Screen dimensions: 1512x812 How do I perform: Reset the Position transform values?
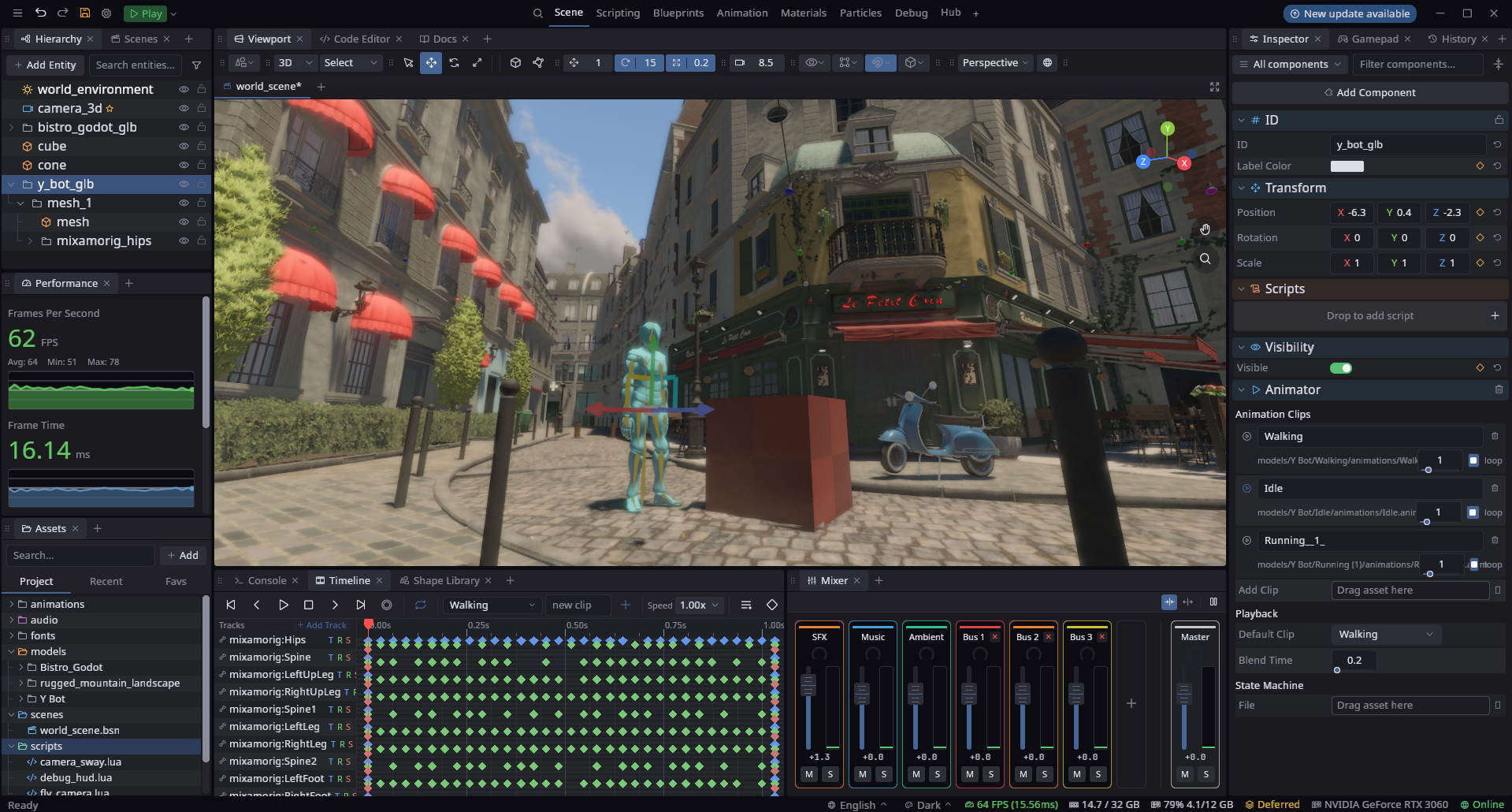pyautogui.click(x=1497, y=212)
